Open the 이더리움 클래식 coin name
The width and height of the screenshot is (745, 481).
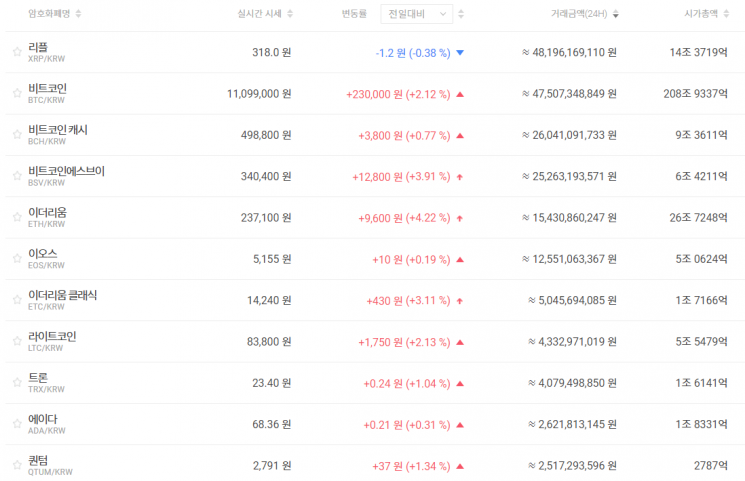pos(62,295)
